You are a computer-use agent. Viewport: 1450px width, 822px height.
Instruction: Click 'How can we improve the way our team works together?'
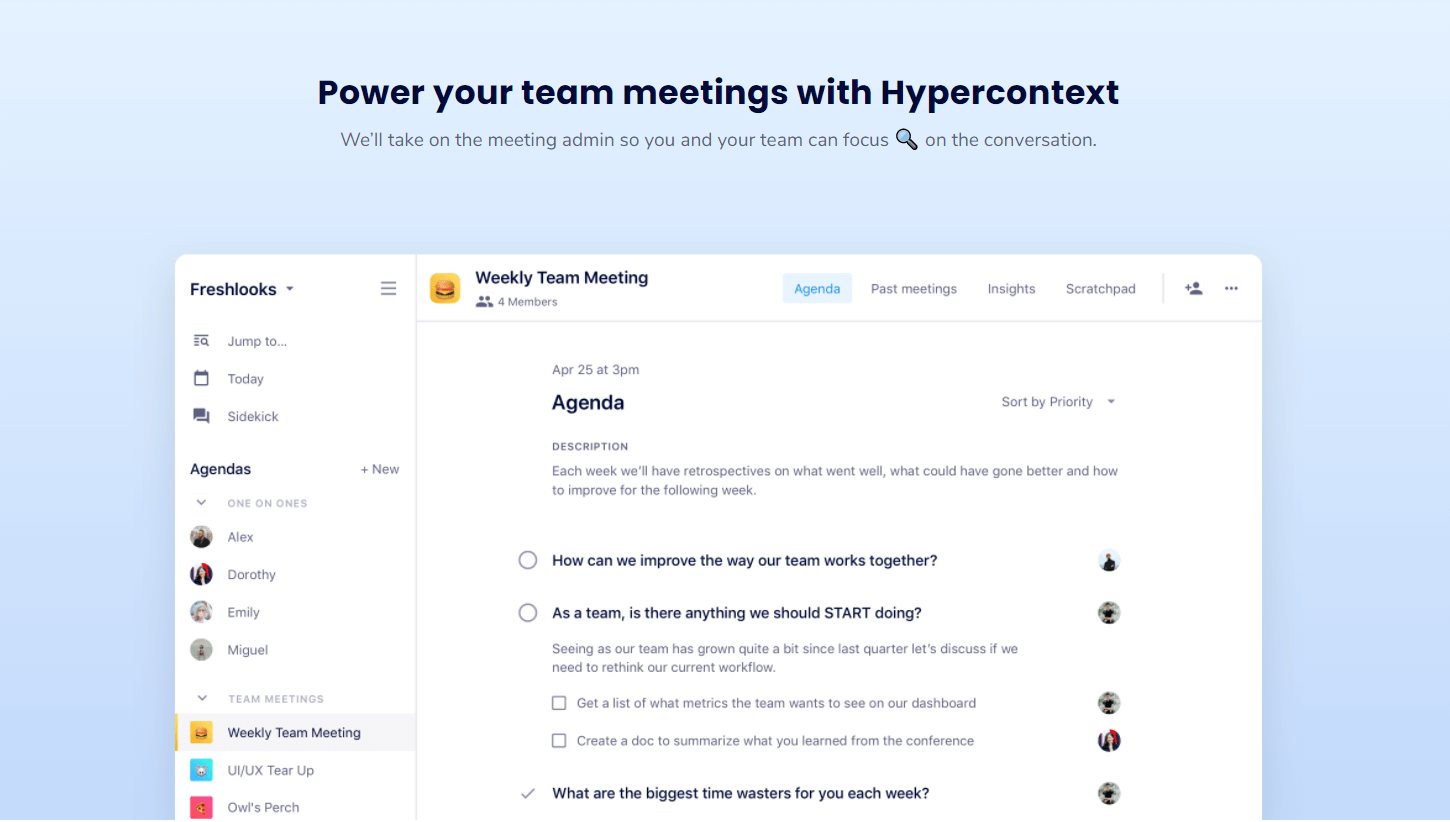[x=745, y=560]
